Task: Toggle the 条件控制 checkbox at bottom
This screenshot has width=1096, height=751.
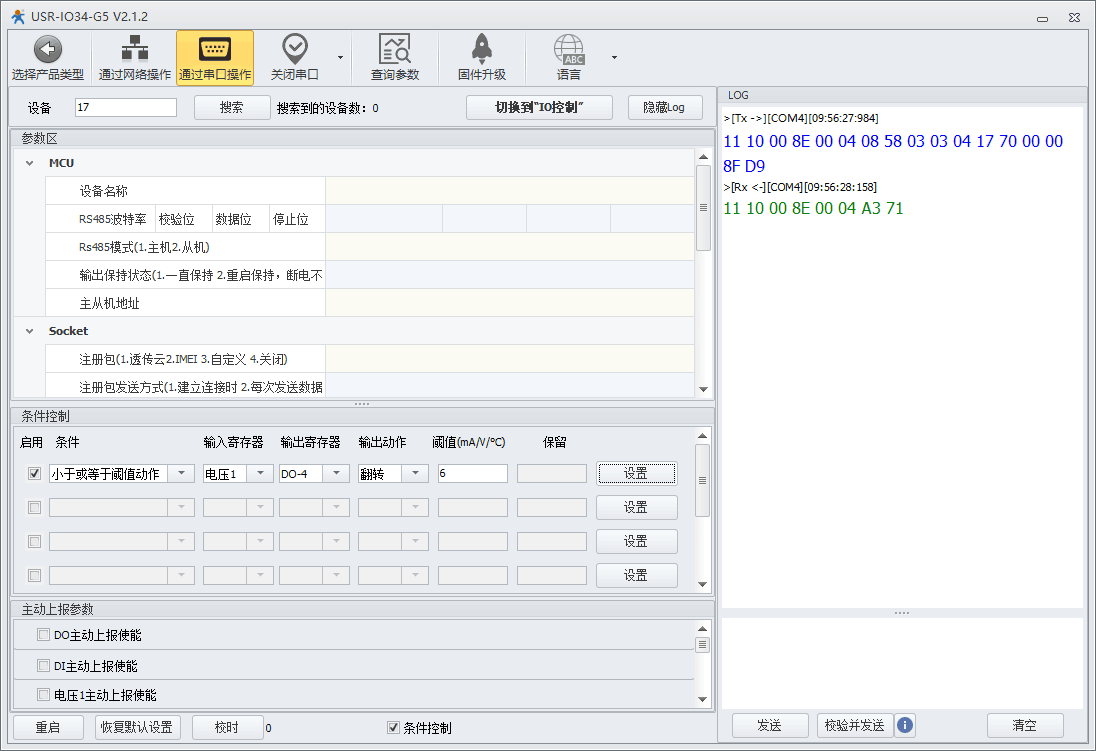Action: click(x=393, y=727)
